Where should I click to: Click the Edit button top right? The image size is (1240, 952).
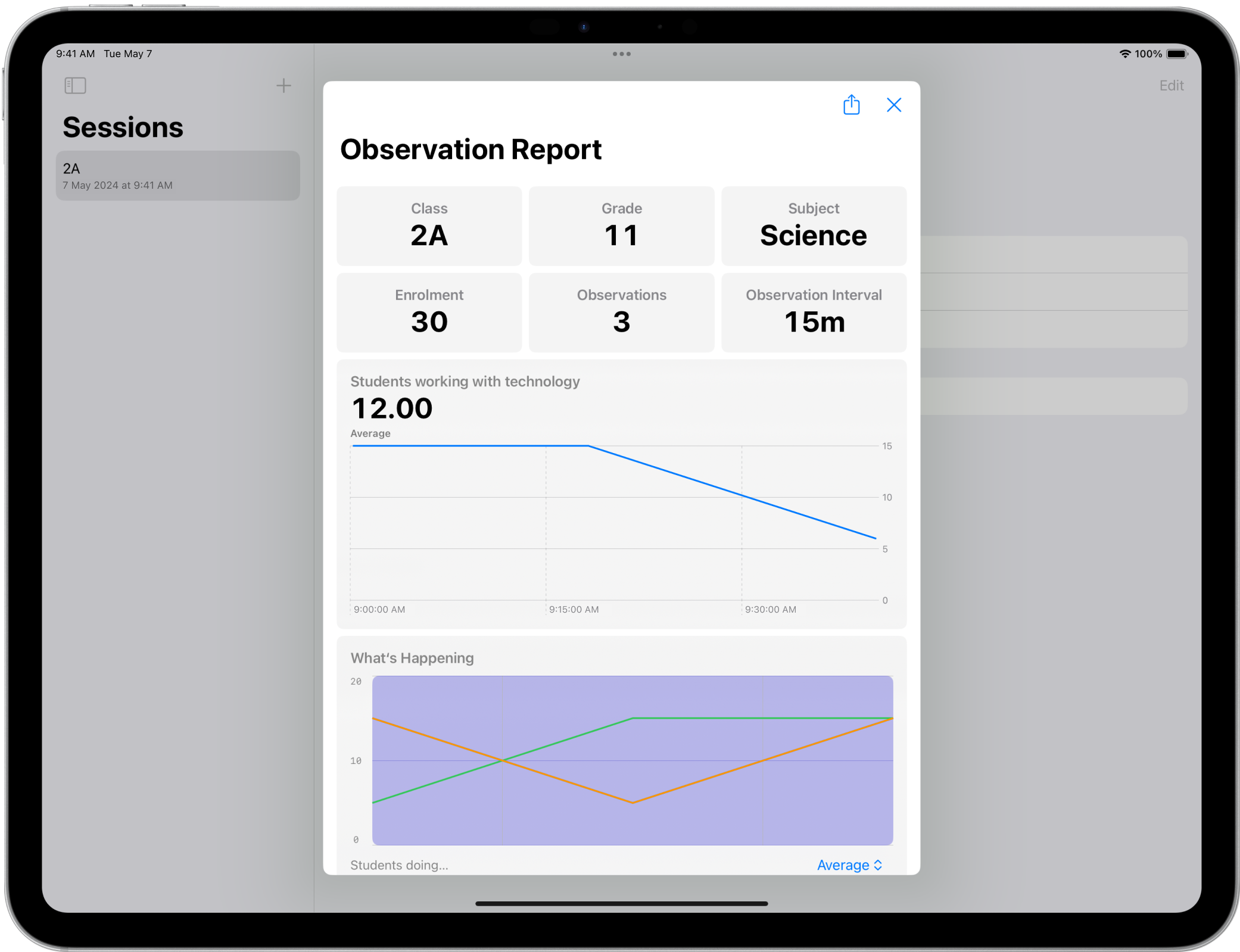tap(1171, 85)
